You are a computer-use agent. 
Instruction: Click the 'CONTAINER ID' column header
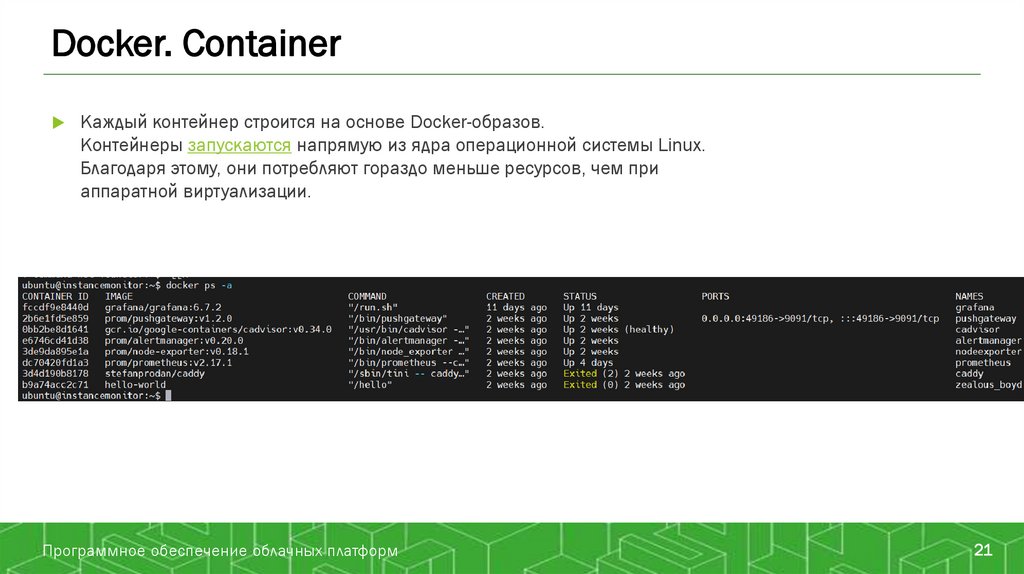55,296
